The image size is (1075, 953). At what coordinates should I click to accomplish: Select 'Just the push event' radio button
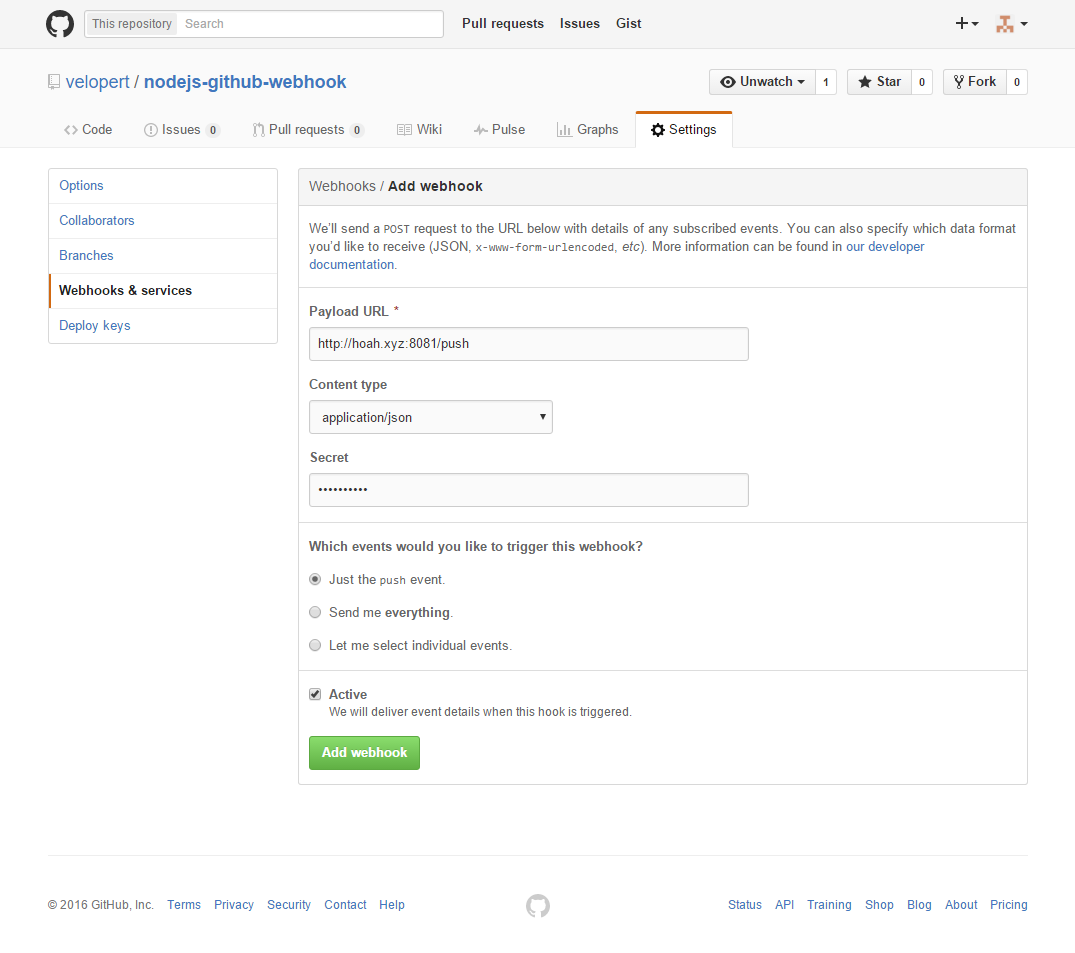(315, 579)
